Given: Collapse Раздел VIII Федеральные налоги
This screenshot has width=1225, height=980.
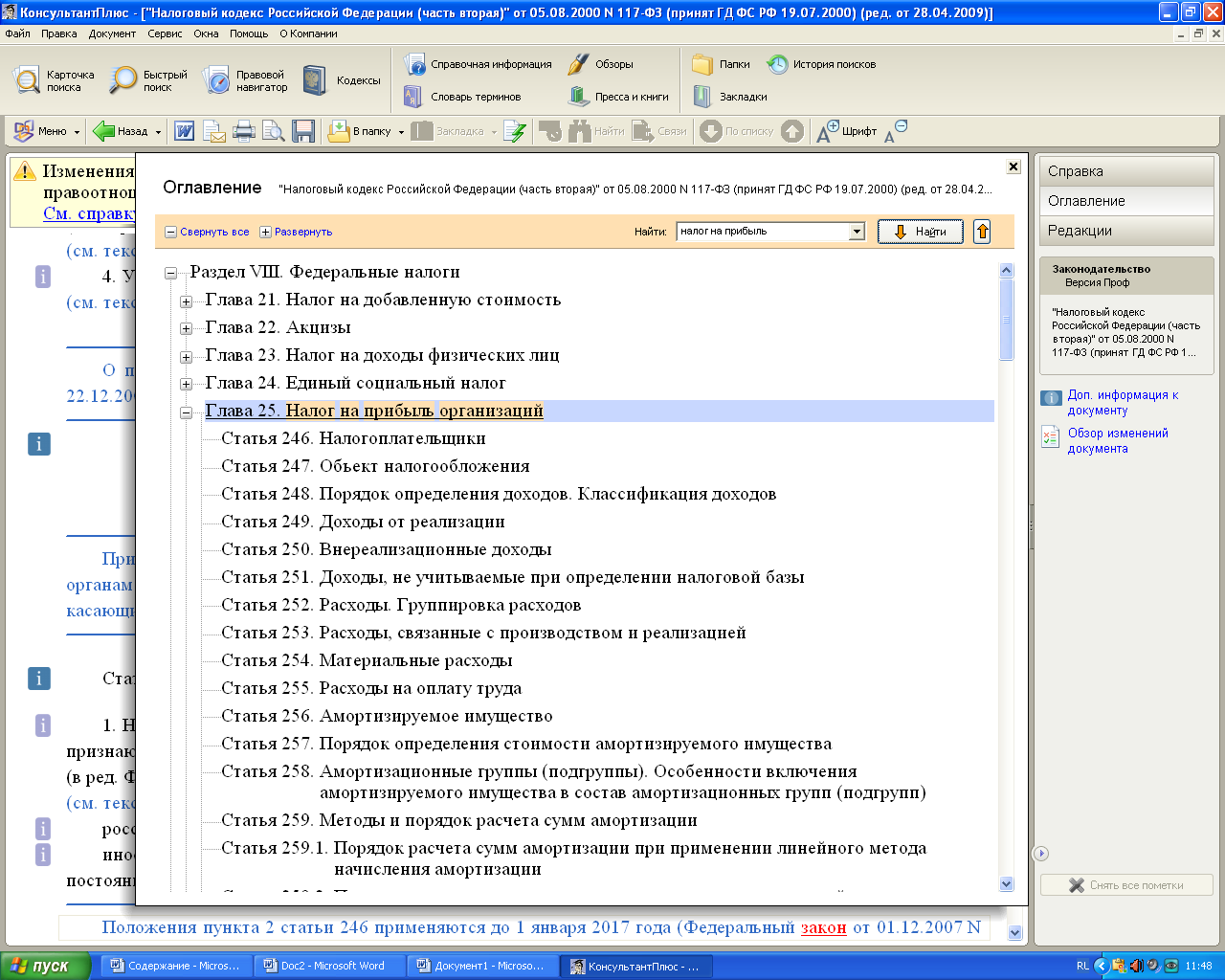Looking at the screenshot, I should coord(170,273).
